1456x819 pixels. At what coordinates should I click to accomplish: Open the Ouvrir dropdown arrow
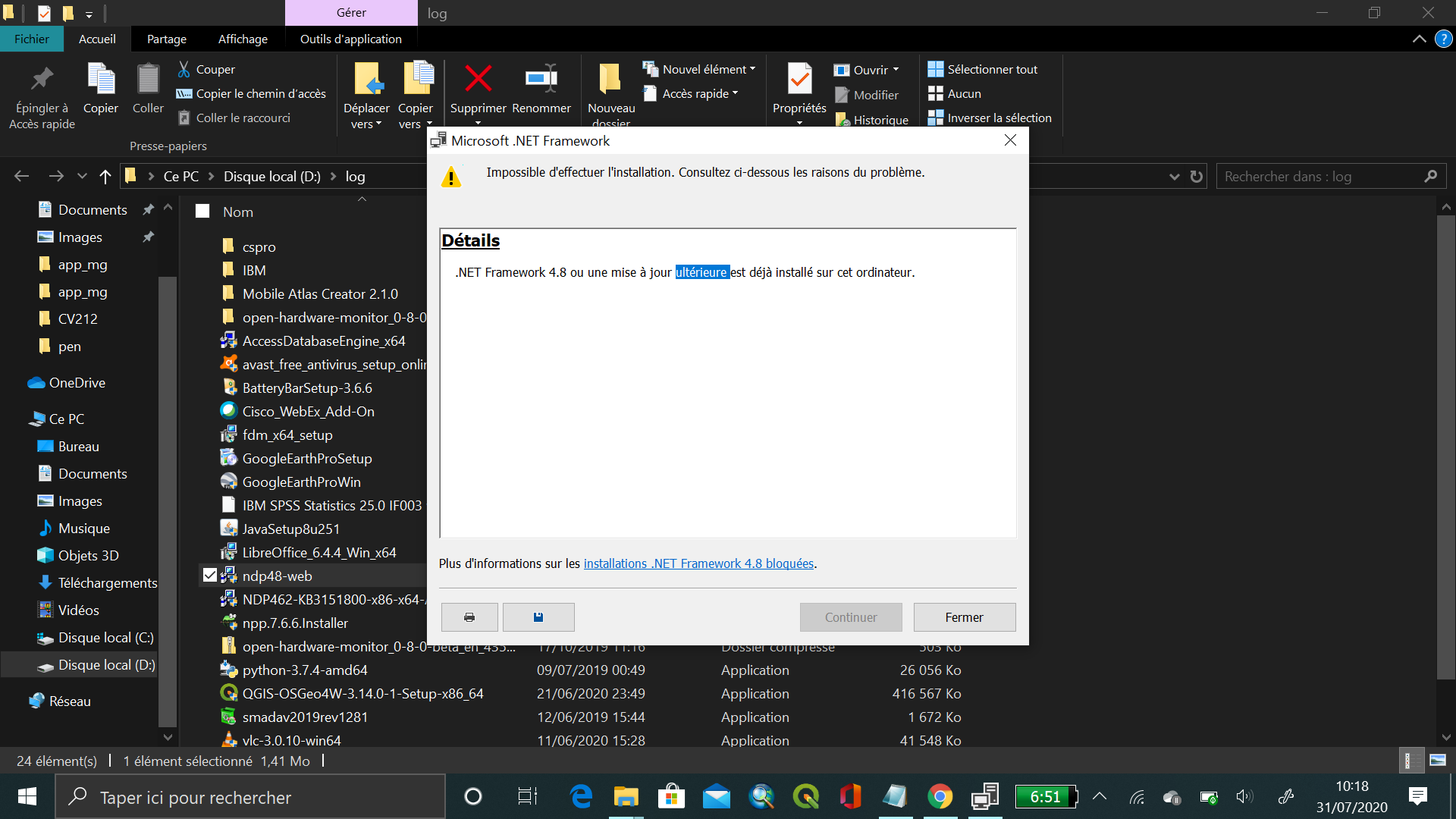896,70
